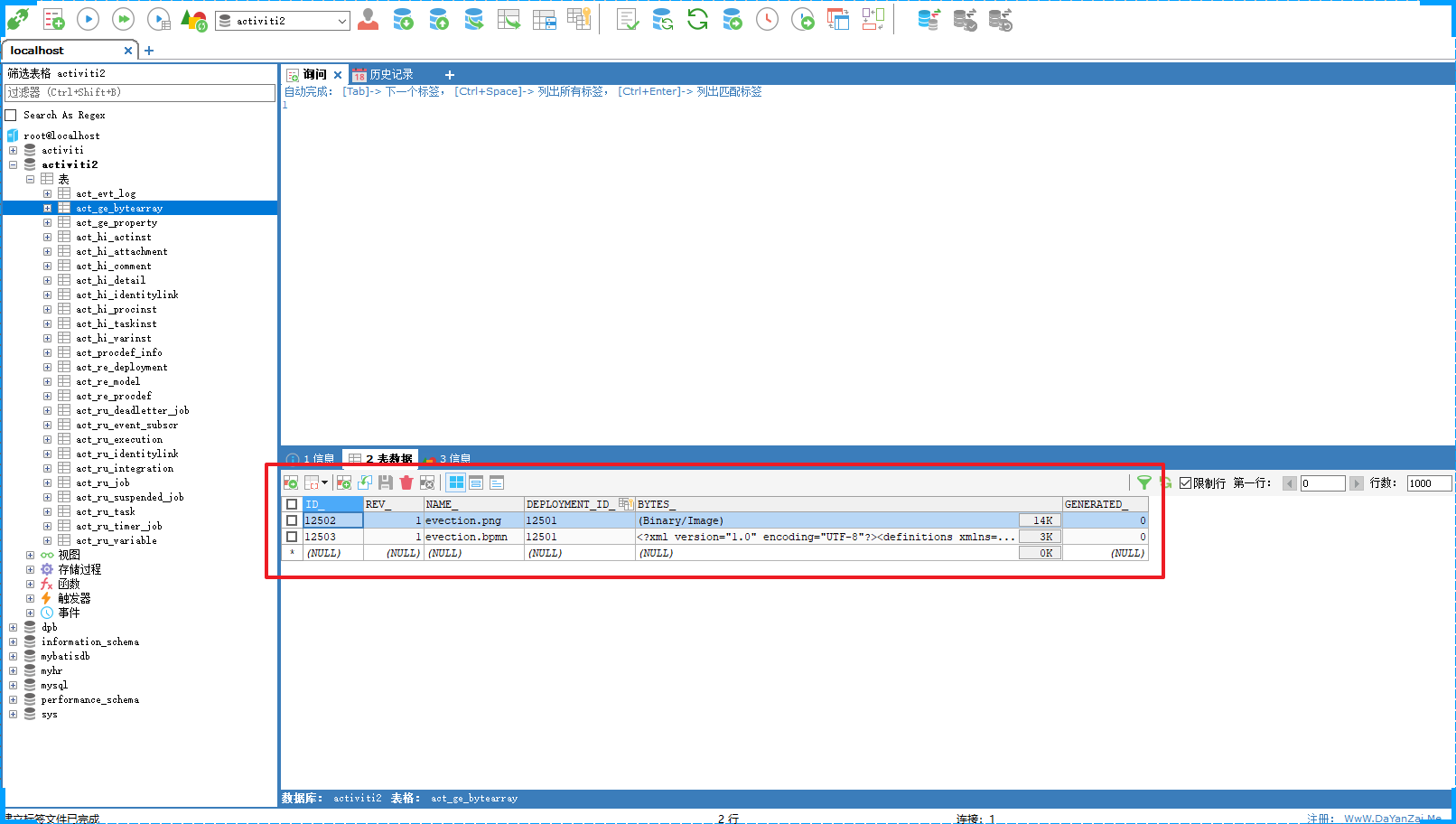Click the execute query play button
This screenshot has width=1456, height=824.
point(88,19)
